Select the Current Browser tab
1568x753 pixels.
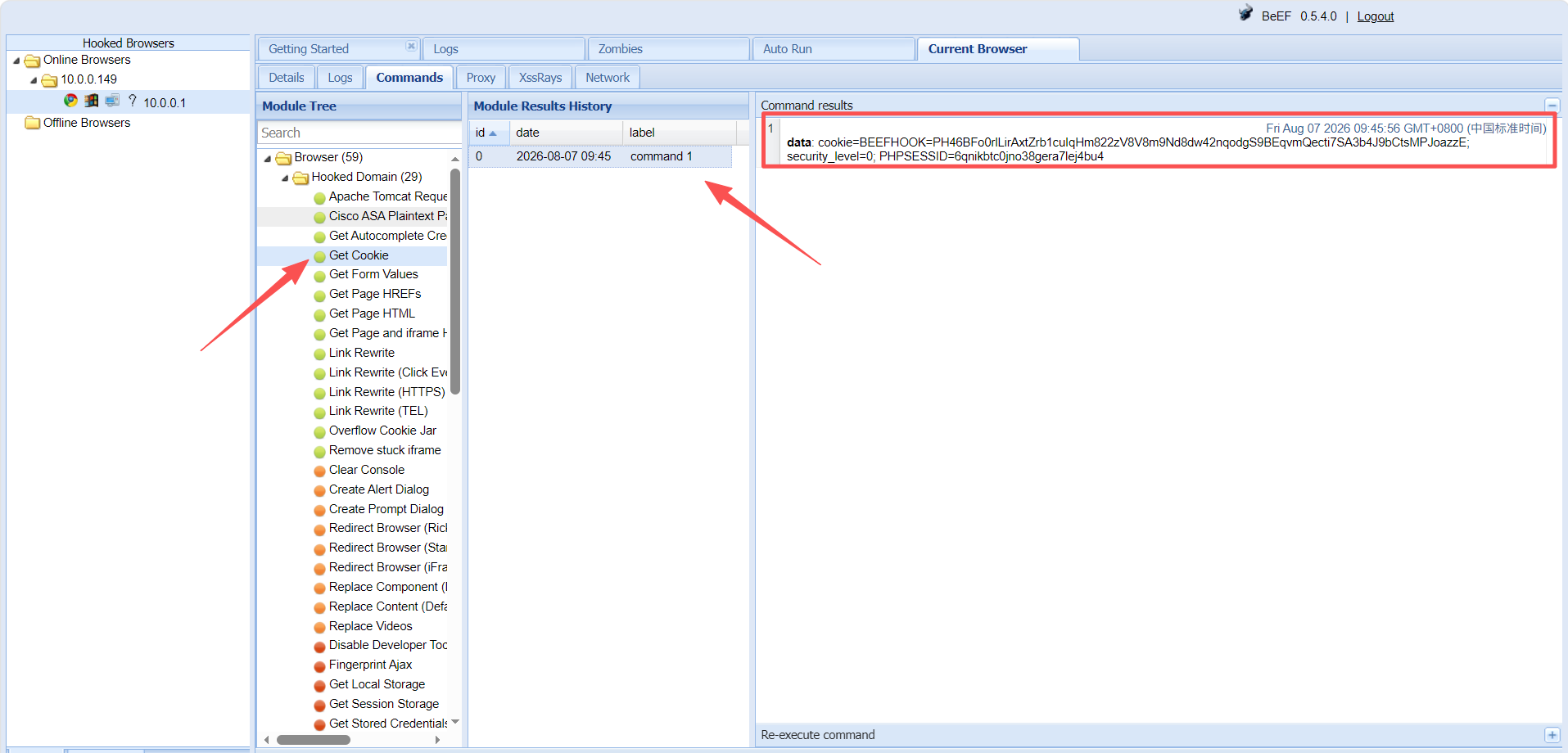[x=998, y=49]
